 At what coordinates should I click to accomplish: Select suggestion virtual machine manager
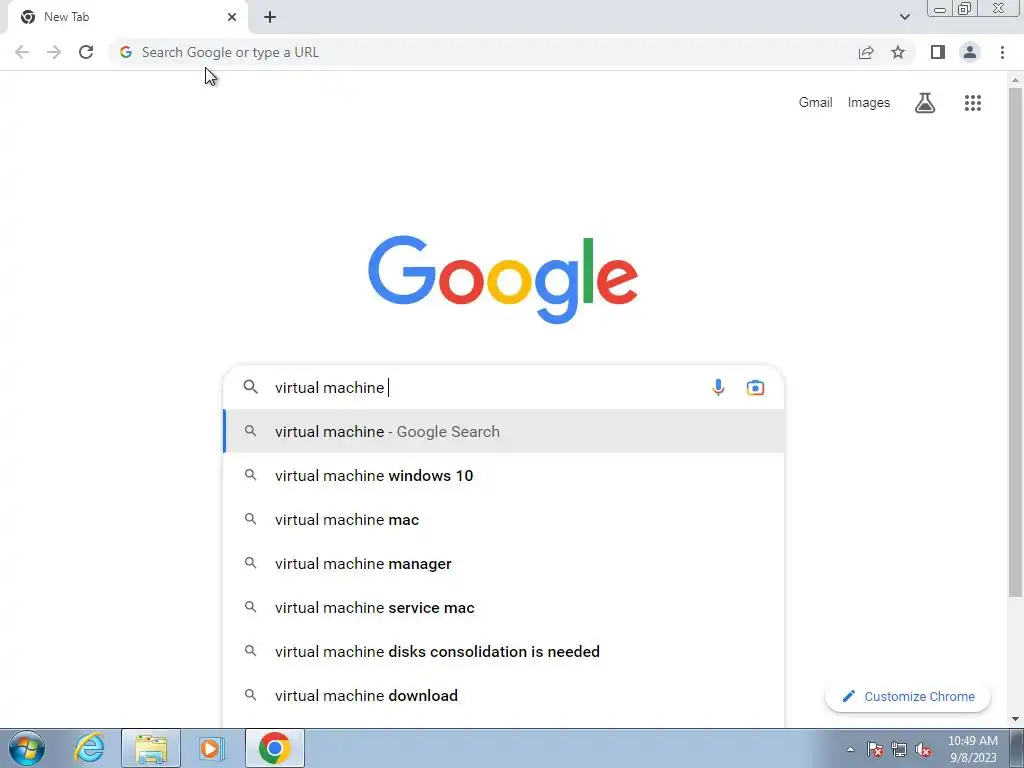click(x=504, y=564)
